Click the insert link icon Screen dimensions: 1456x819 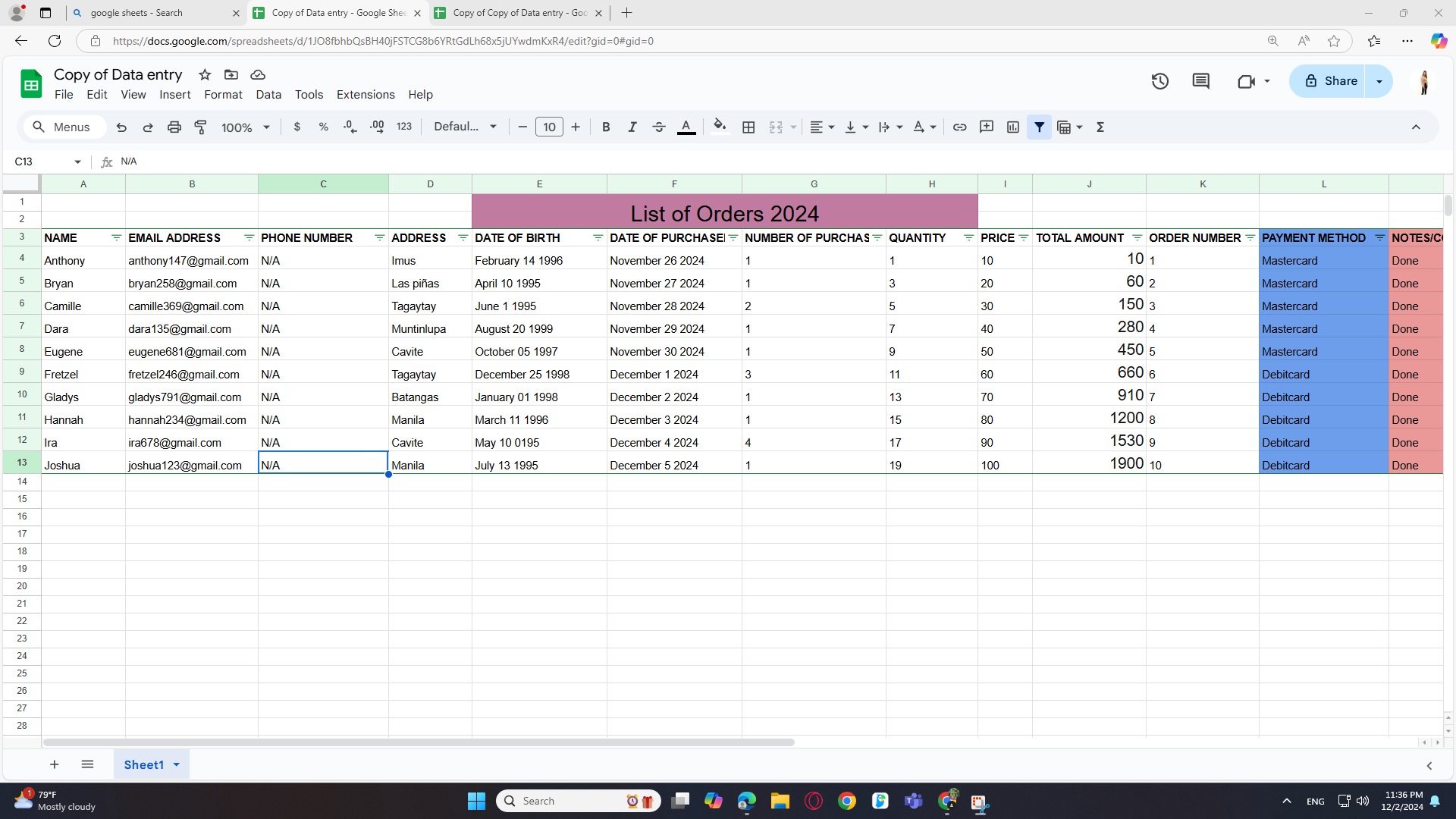click(x=959, y=127)
